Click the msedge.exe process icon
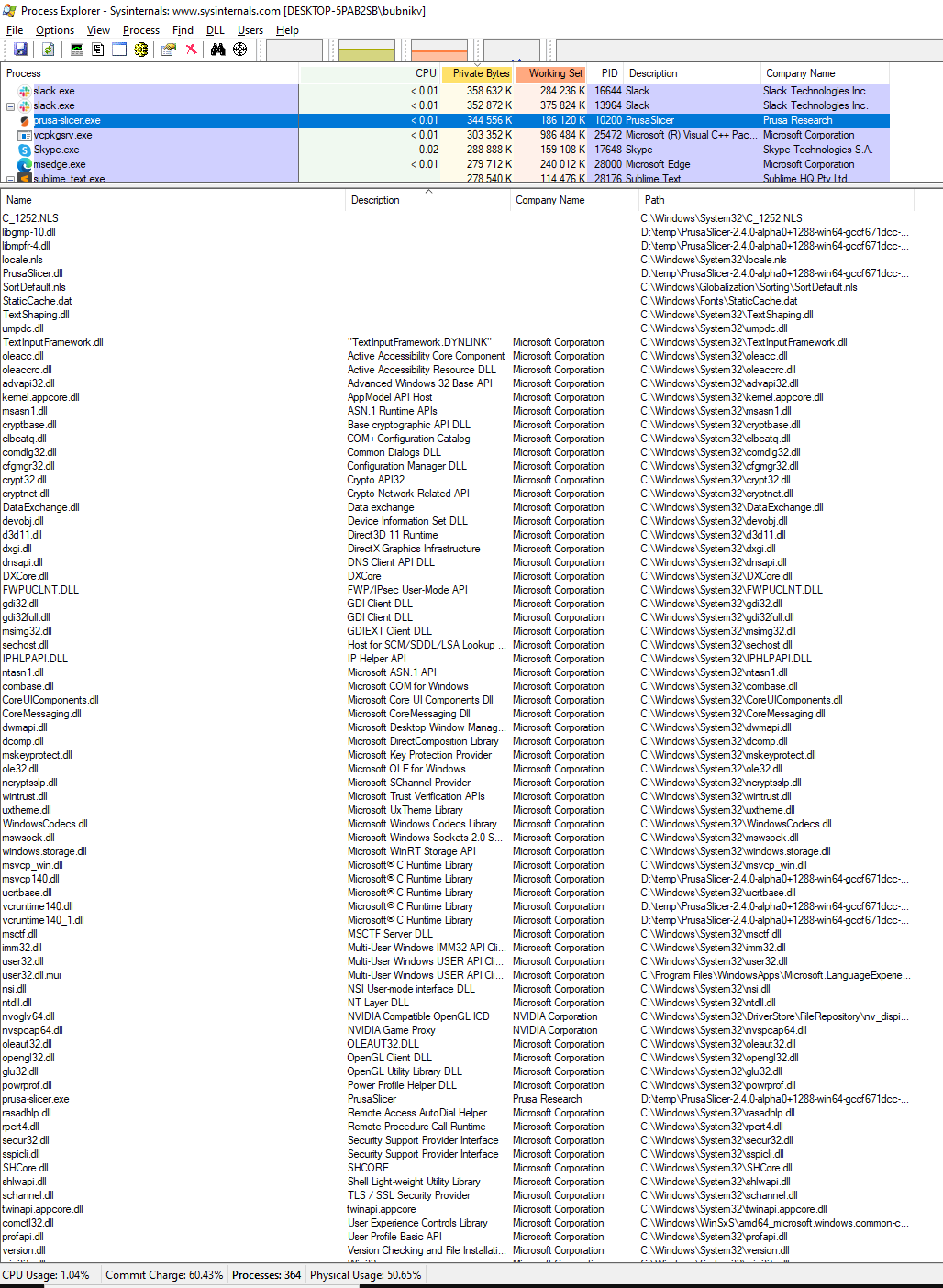The width and height of the screenshot is (943, 1288). (x=25, y=164)
